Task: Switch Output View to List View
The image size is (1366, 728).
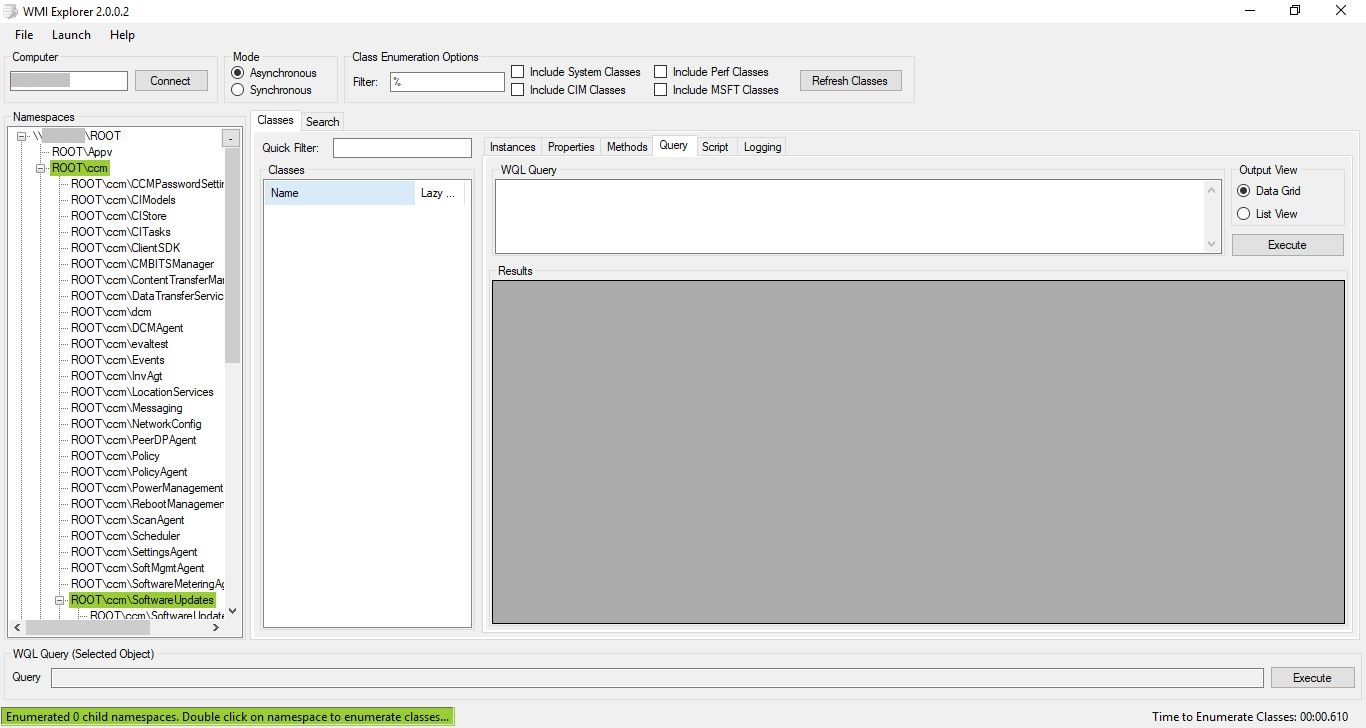Action: click(1243, 213)
